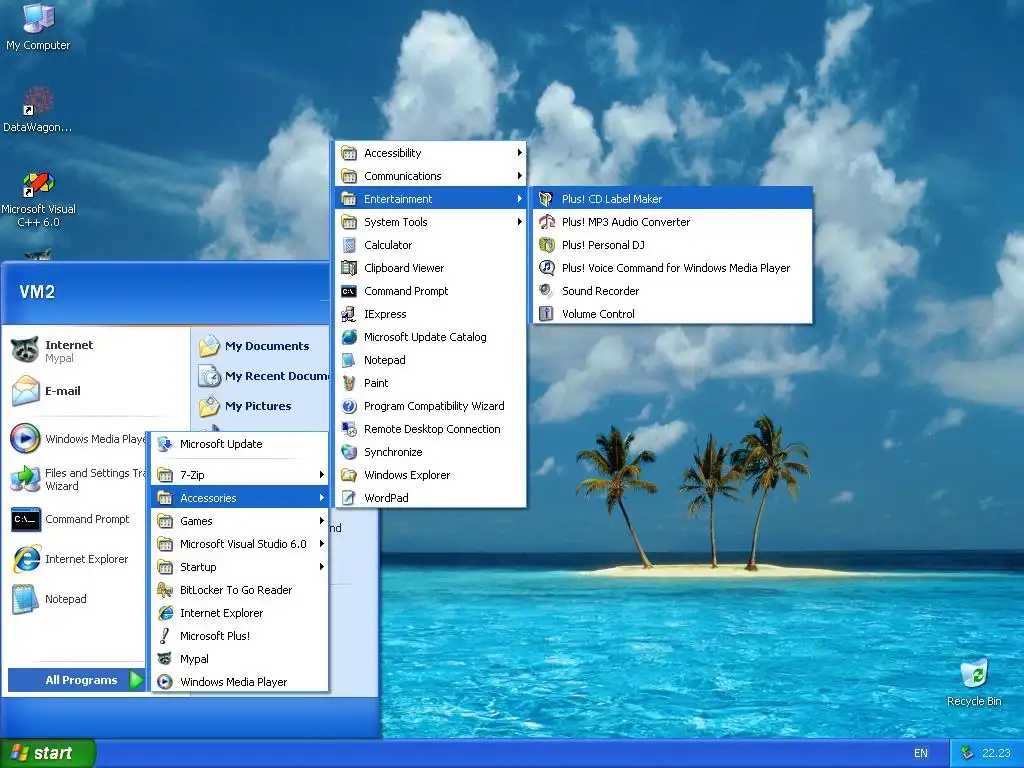Open Internet Mypal pinned entry

95,351
